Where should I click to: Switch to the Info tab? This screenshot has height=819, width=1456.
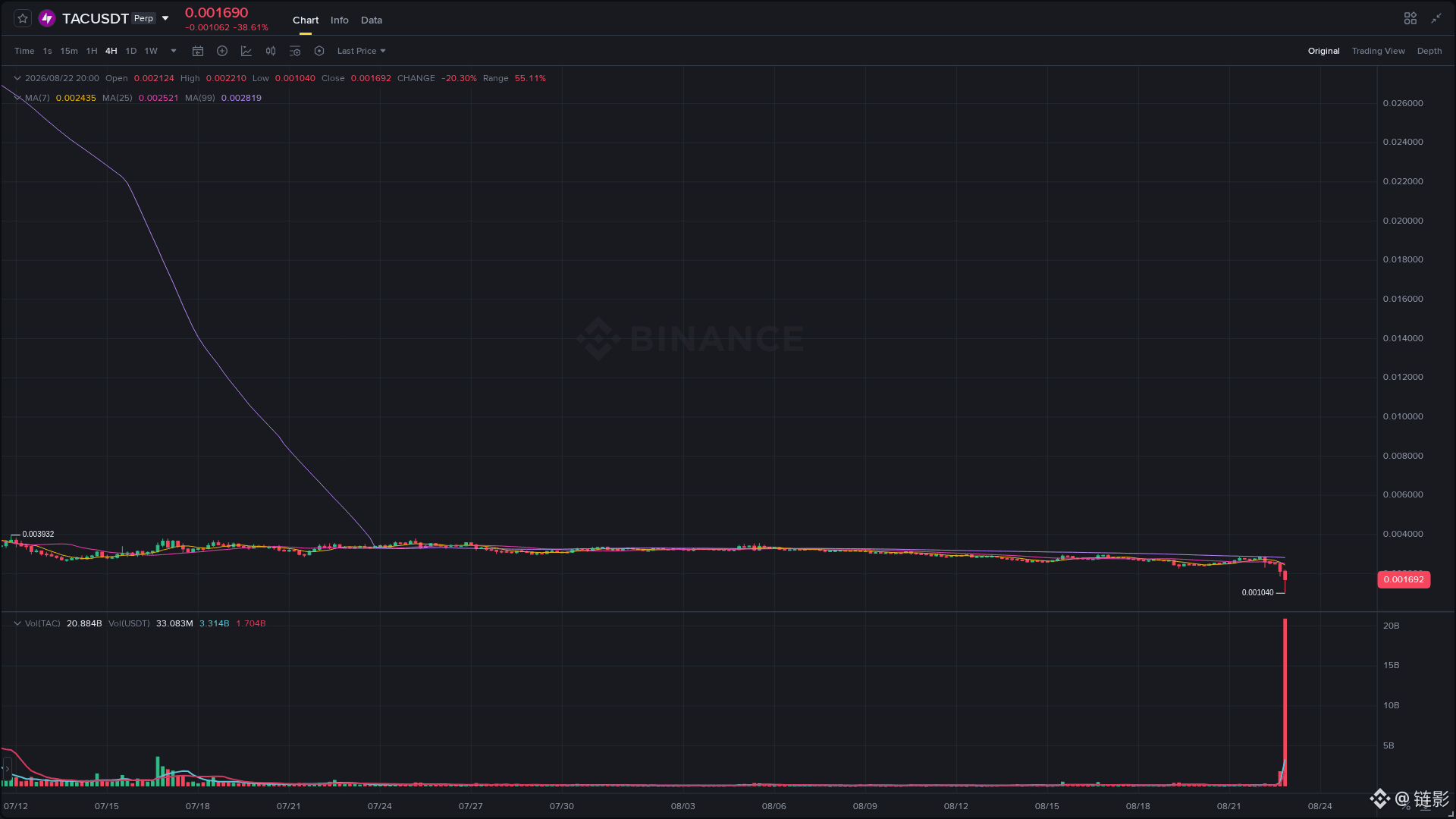pos(340,20)
